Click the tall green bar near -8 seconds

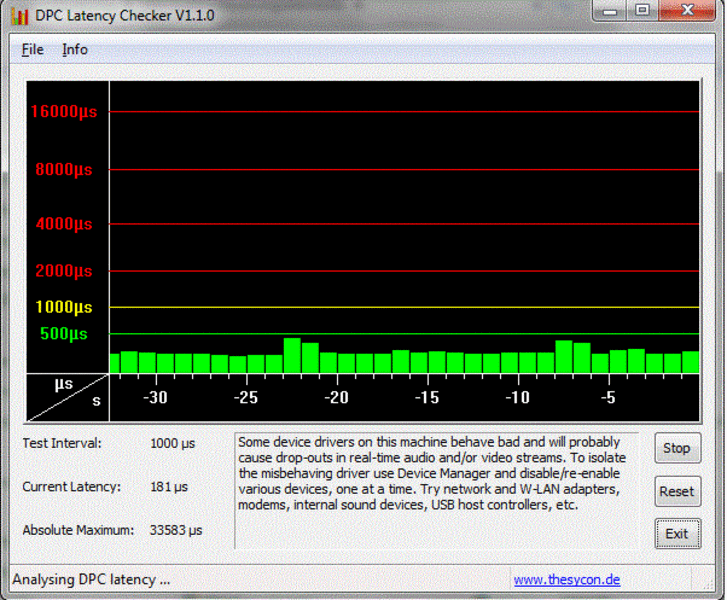[564, 357]
